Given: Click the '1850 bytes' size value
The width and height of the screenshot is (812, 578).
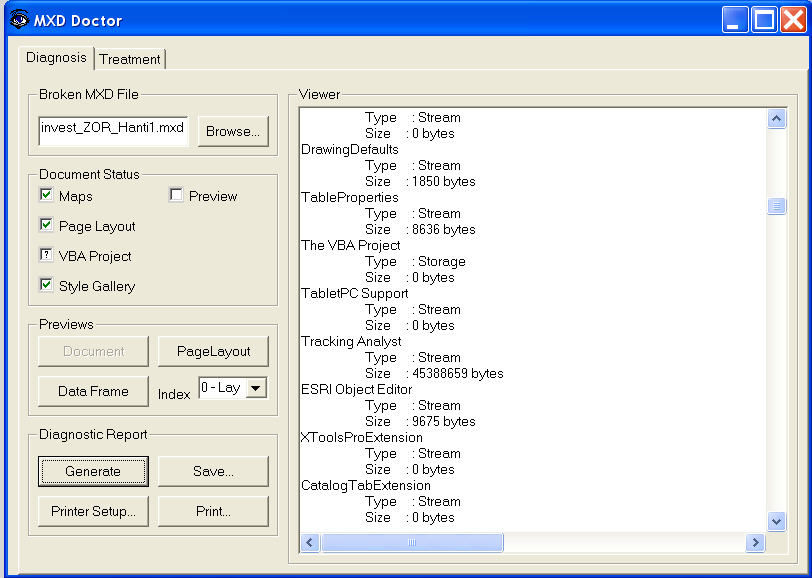Looking at the screenshot, I should [x=444, y=181].
